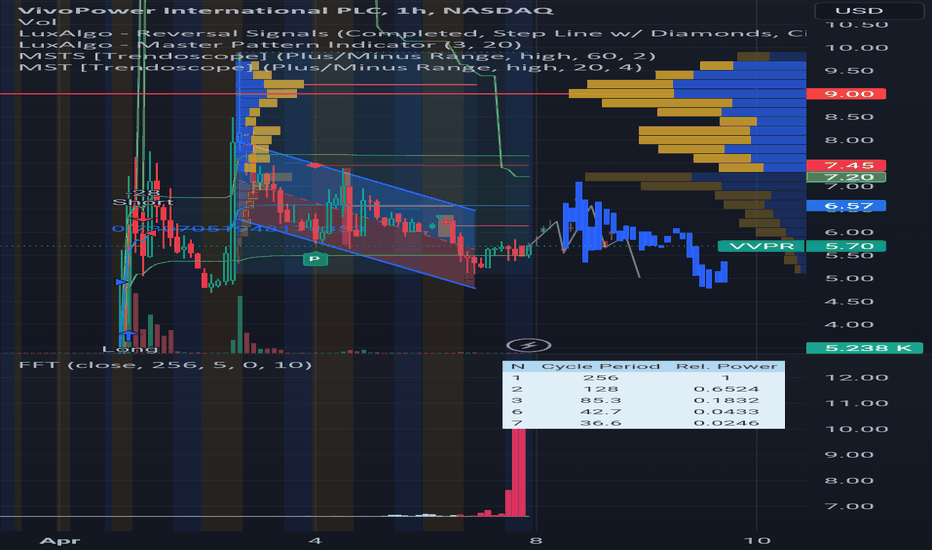932x550 pixels.
Task: Click the 7.20 green price label
Action: [x=846, y=177]
